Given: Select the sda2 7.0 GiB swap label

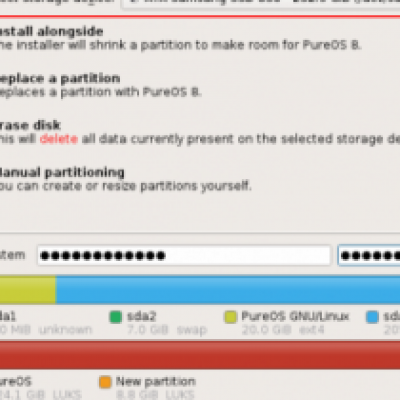Looking at the screenshot, I should [167, 323].
